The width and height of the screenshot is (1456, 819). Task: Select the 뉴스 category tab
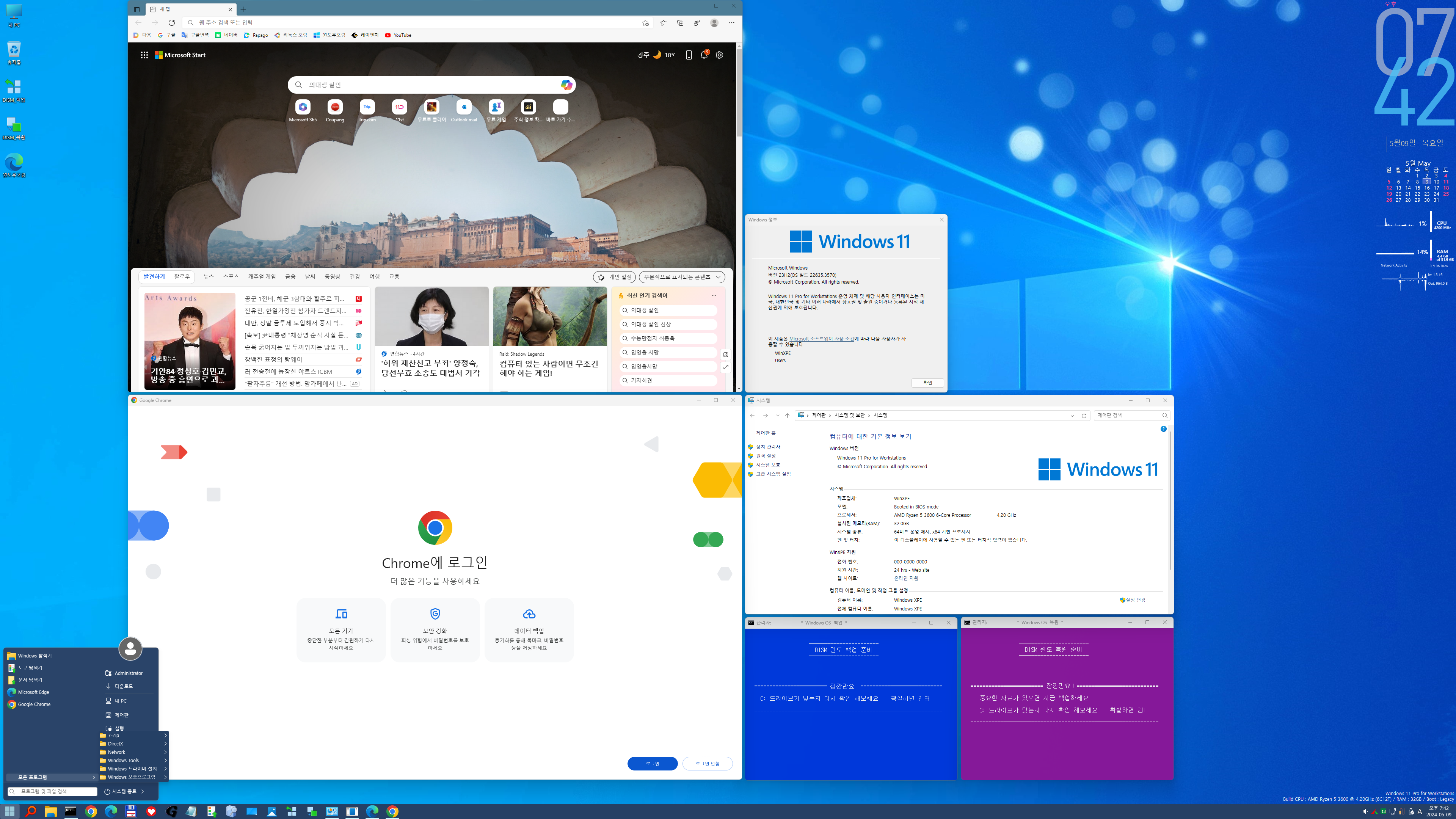pos(209,276)
